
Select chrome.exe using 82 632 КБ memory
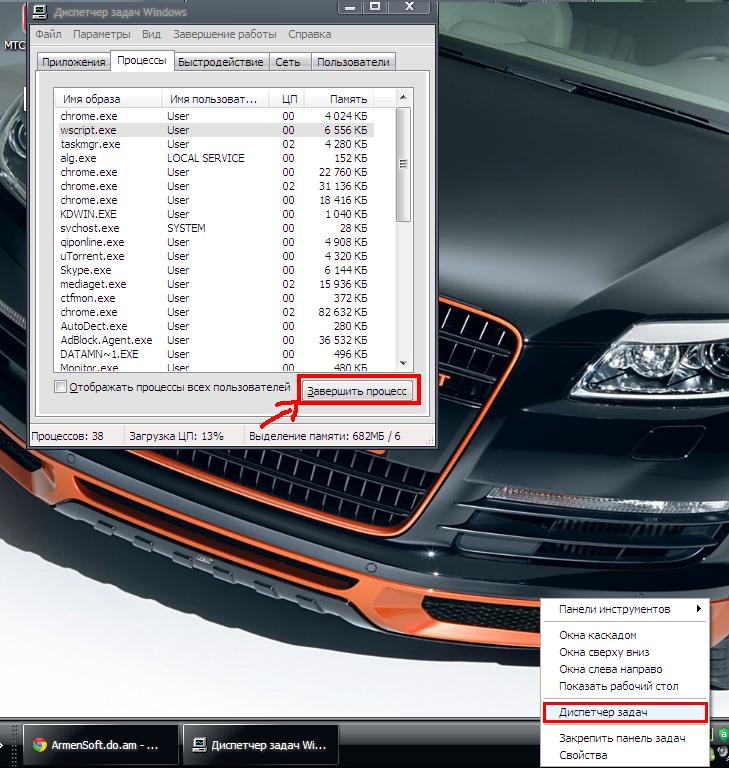pyautogui.click(x=215, y=312)
